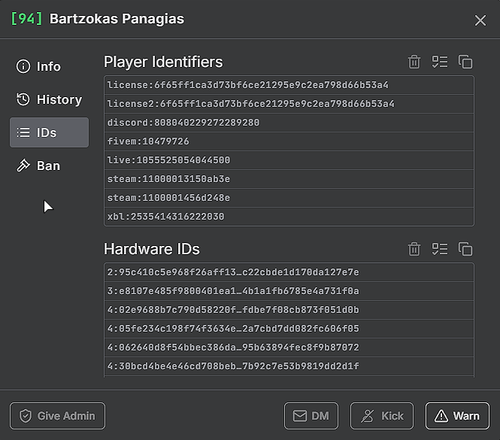Click select-all checklist icon for Player Identifiers
500x440 pixels.
coord(440,62)
